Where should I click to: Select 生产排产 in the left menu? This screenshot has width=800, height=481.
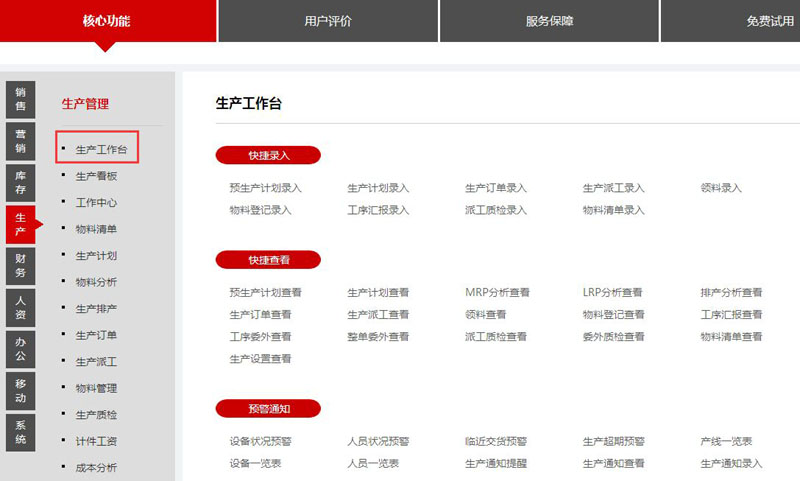coord(97,309)
